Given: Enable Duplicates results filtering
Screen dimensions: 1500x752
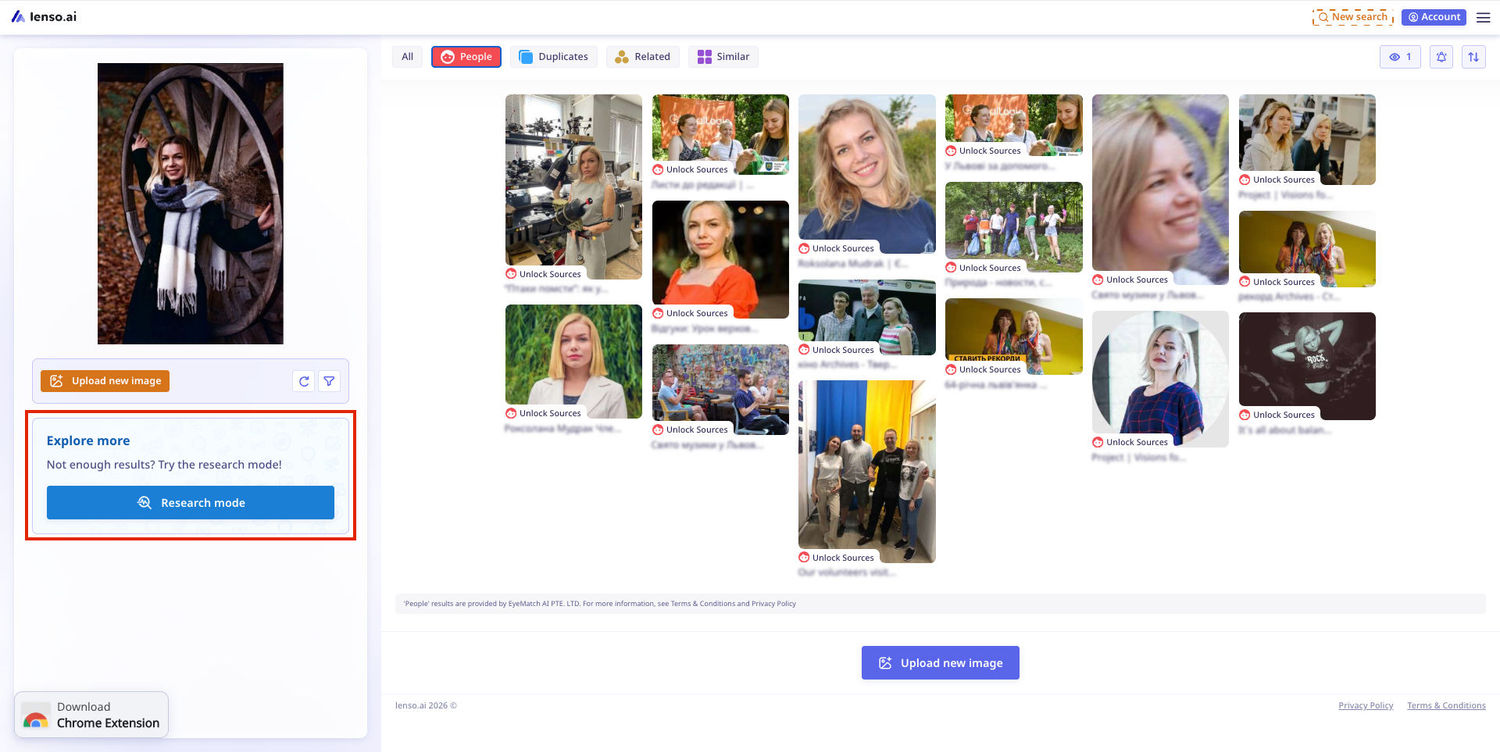Looking at the screenshot, I should (x=553, y=56).
